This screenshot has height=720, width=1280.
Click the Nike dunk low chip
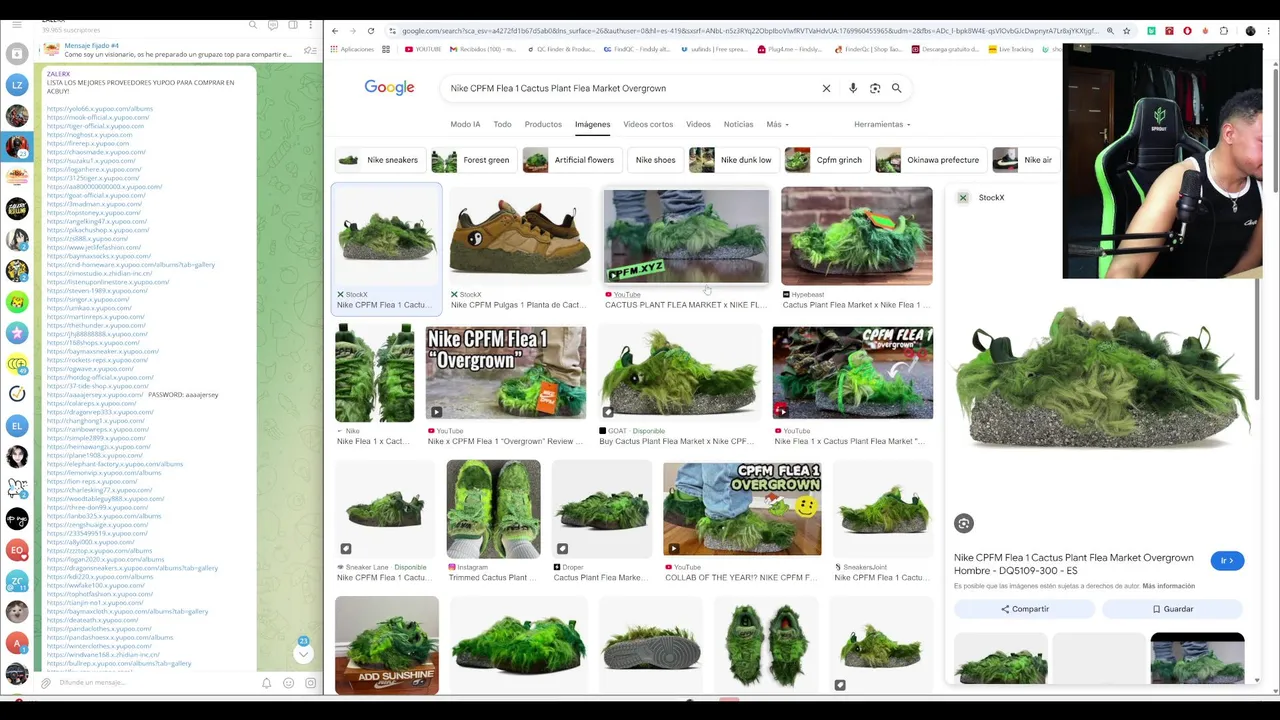point(733,160)
